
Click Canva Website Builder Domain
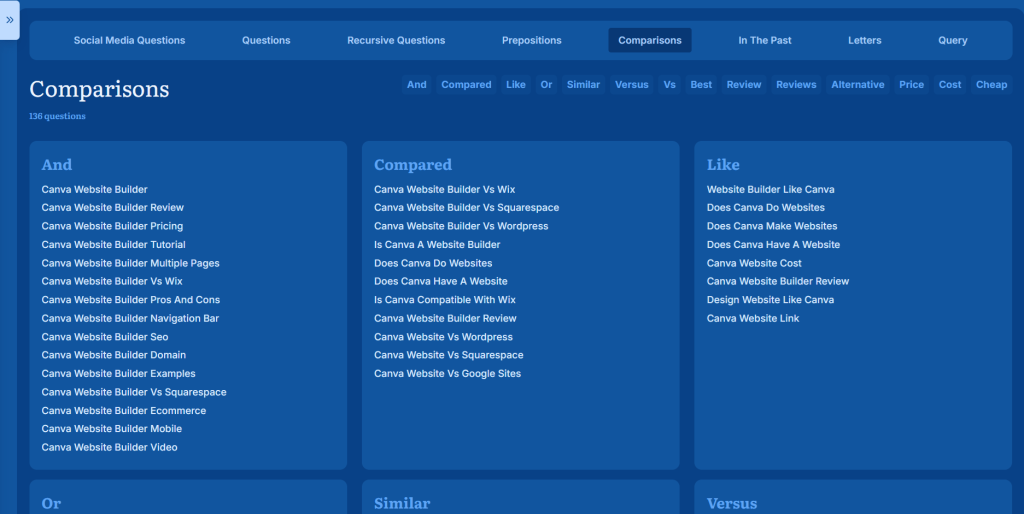[114, 355]
